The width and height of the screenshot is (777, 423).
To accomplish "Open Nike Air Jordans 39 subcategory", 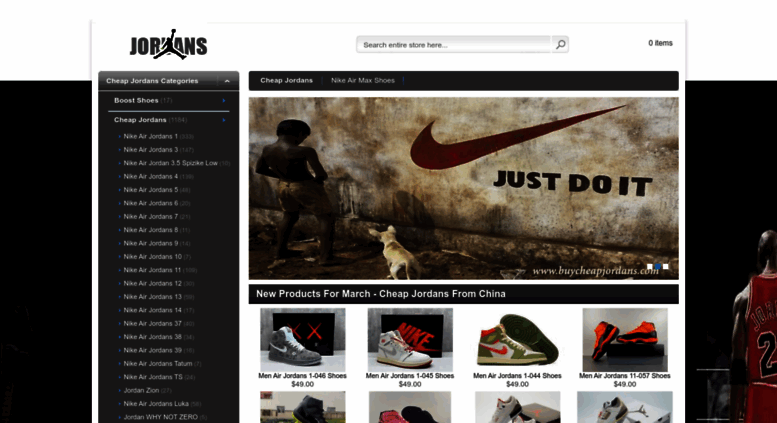I will pyautogui.click(x=153, y=350).
